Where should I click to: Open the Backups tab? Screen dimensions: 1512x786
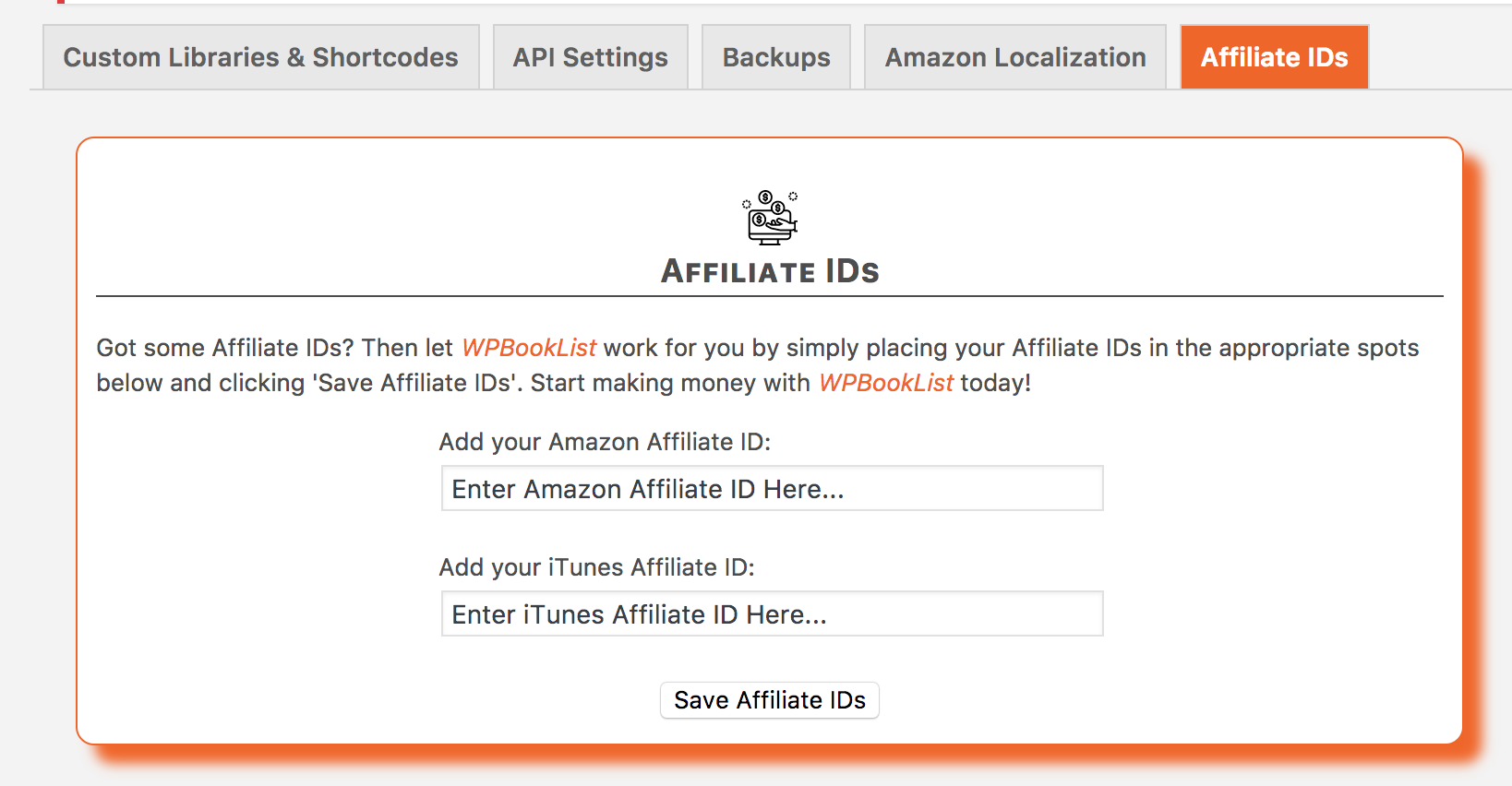[x=775, y=57]
